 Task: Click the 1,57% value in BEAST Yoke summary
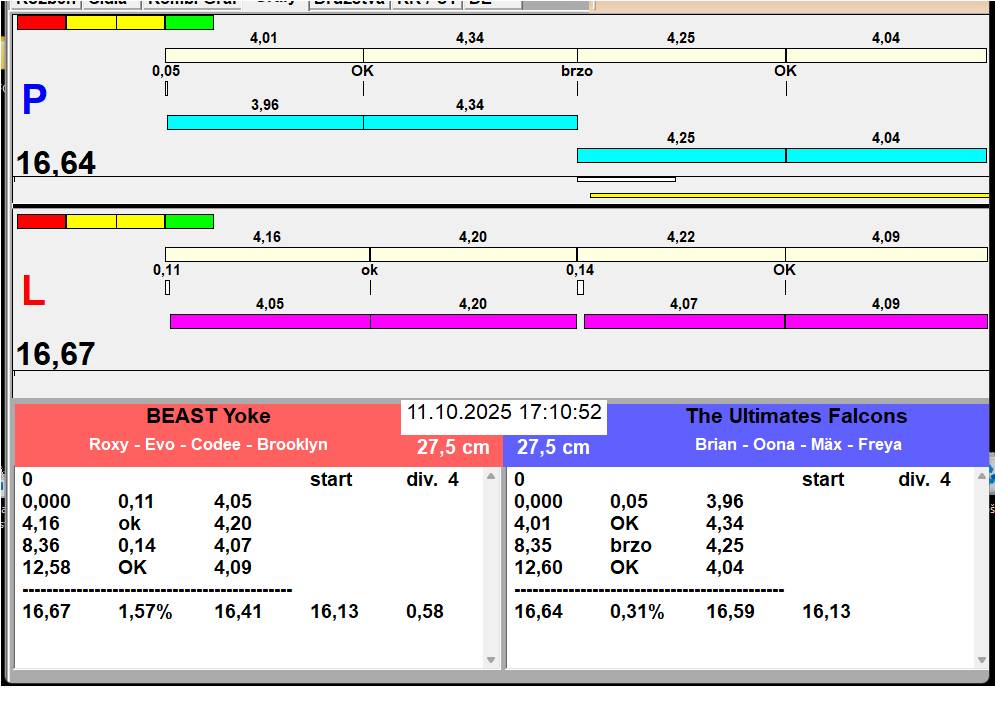point(145,611)
